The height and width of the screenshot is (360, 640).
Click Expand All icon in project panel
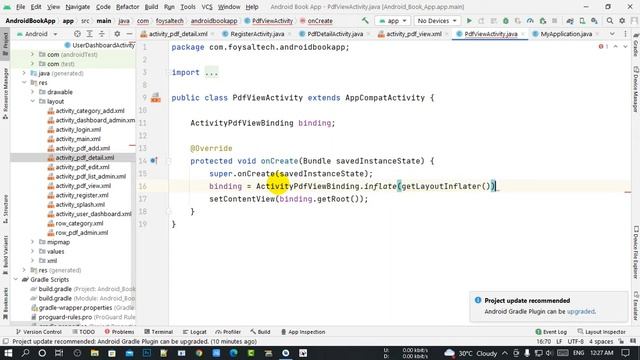click(89, 34)
